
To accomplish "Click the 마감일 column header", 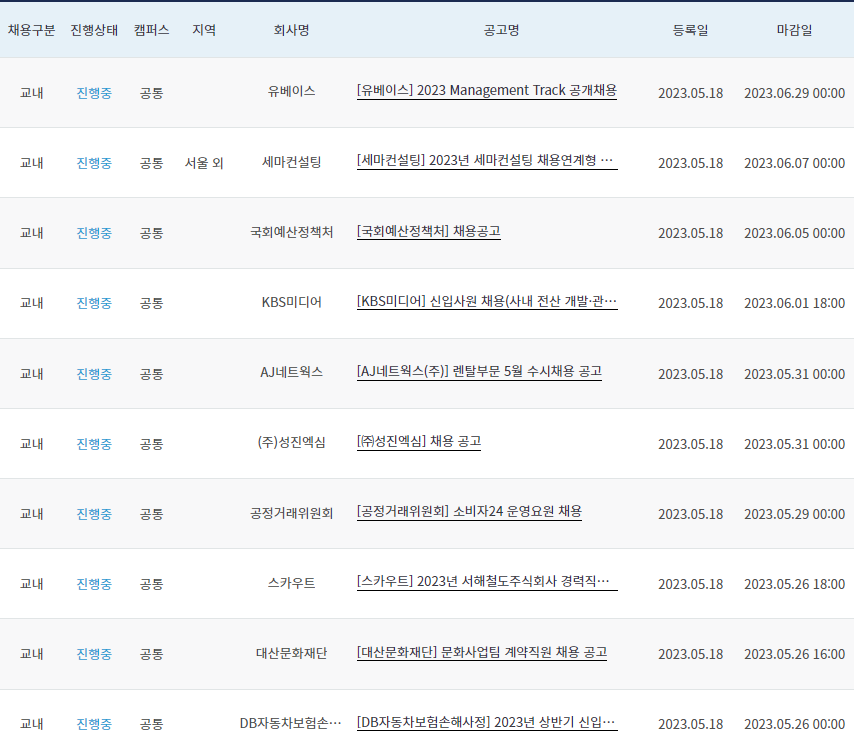I will [794, 30].
